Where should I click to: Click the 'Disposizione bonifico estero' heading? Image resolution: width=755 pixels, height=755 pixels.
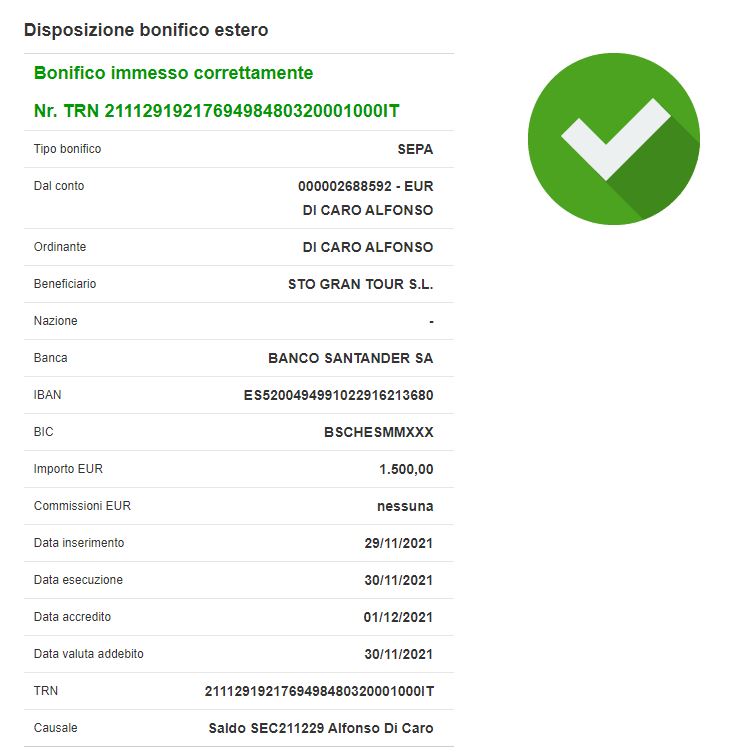pyautogui.click(x=146, y=30)
